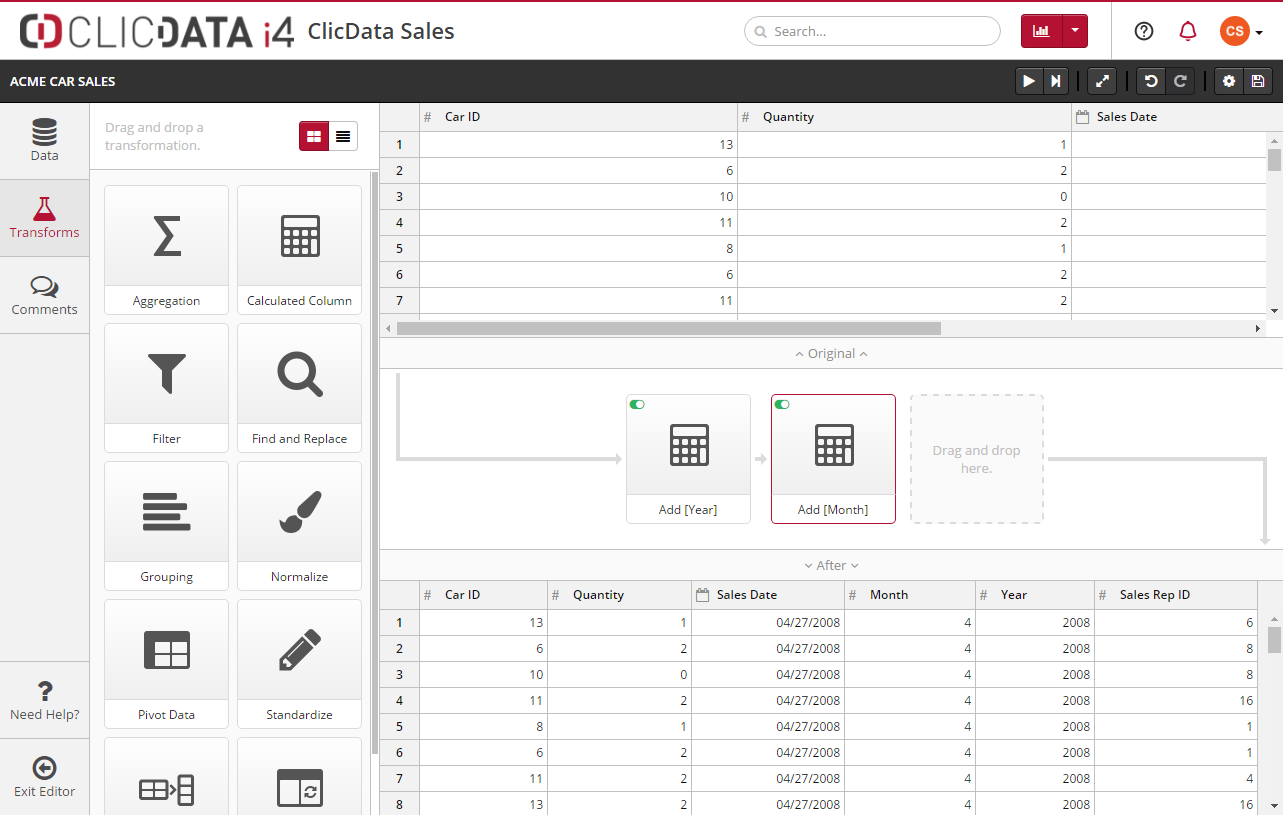The image size is (1283, 815).
Task: Click the horizontal scrollbar of Original table
Action: click(668, 328)
